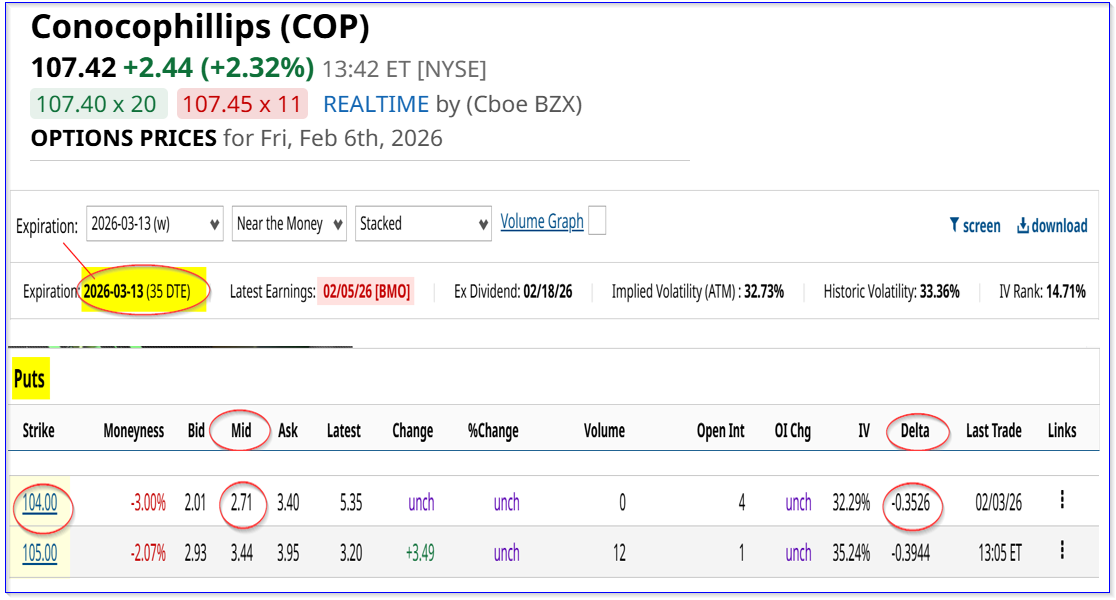Sort by the Last Trade column header
This screenshot has height=600, width=1116.
click(993, 431)
